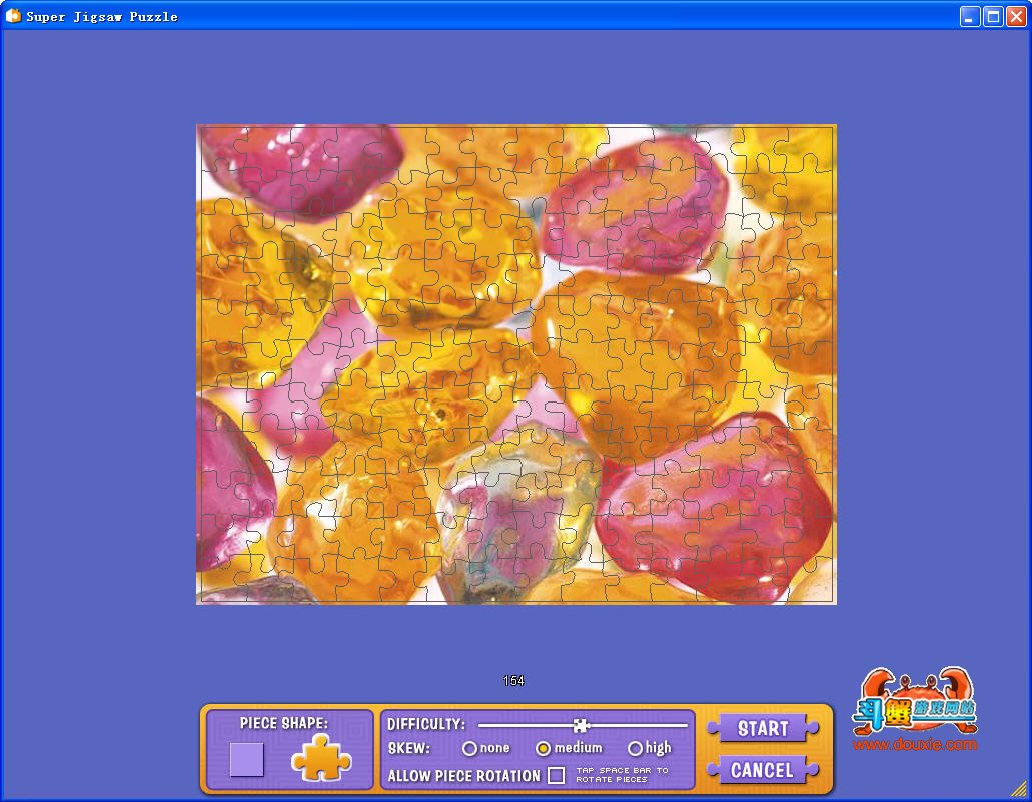Click the far right end of the Difficulty track
The image size is (1032, 802).
[x=686, y=725]
